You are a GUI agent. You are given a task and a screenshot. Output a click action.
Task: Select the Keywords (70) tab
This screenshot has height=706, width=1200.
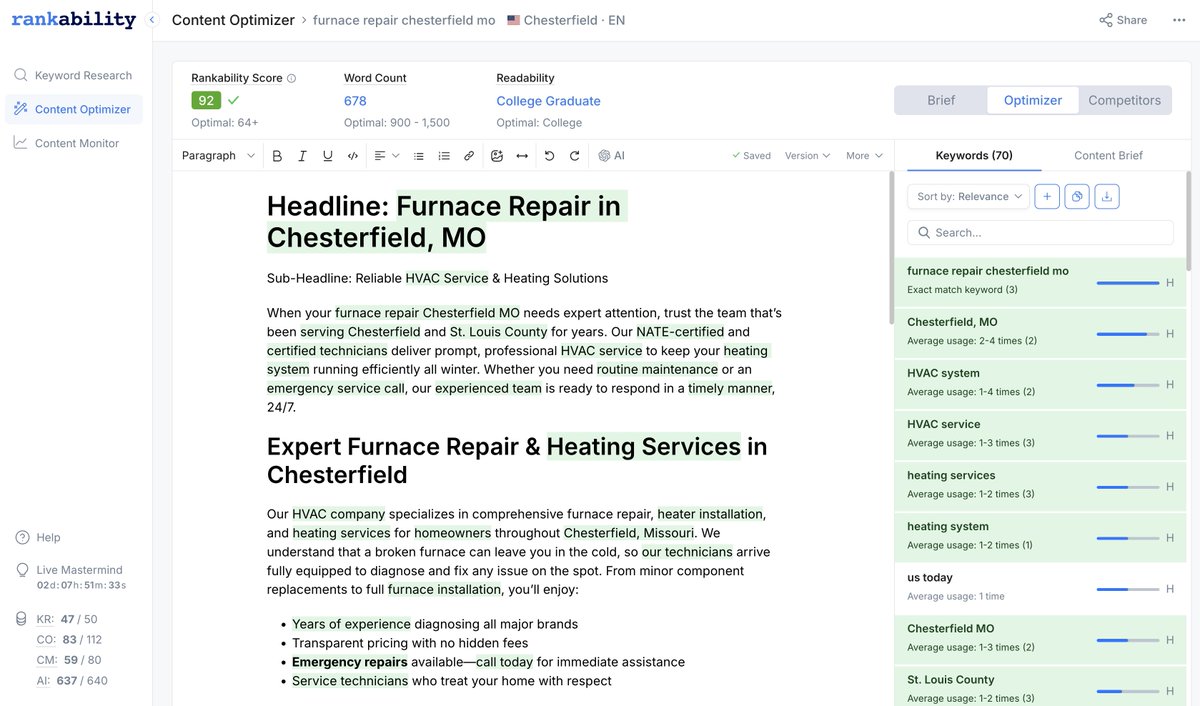974,155
